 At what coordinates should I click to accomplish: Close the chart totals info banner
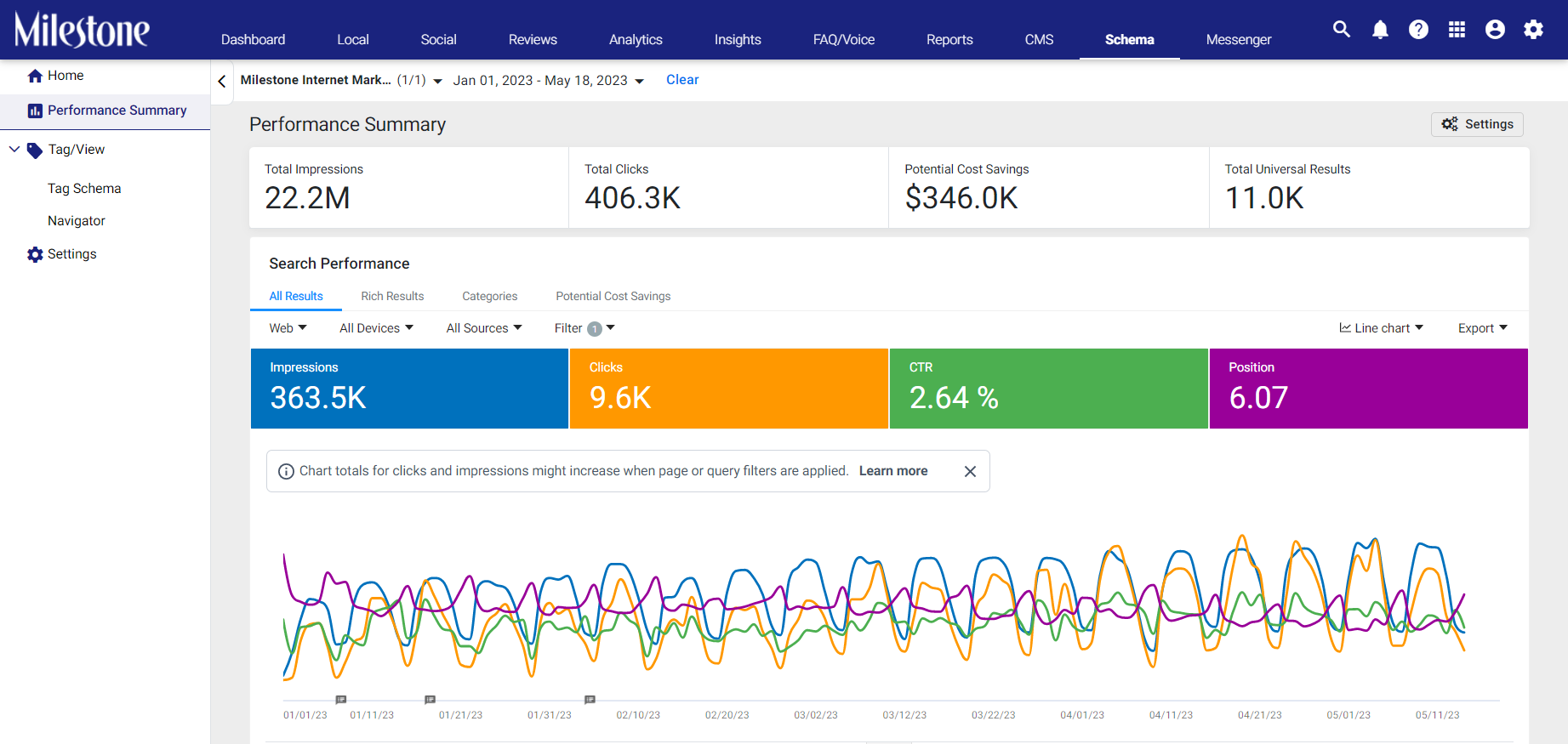pyautogui.click(x=970, y=471)
